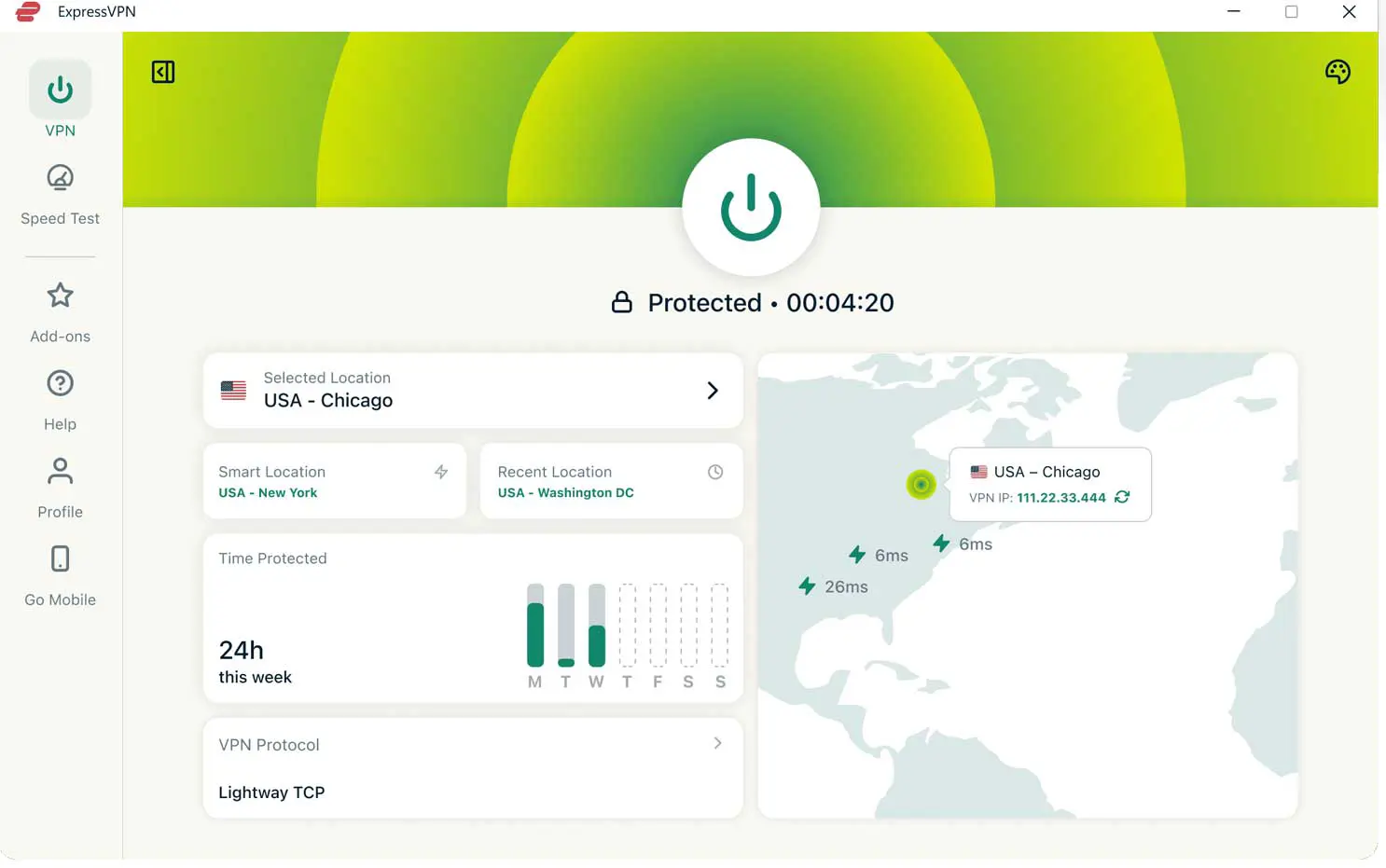Select the rightmost 6ms server on map
Image resolution: width=1386 pixels, height=868 pixels.
(x=963, y=544)
